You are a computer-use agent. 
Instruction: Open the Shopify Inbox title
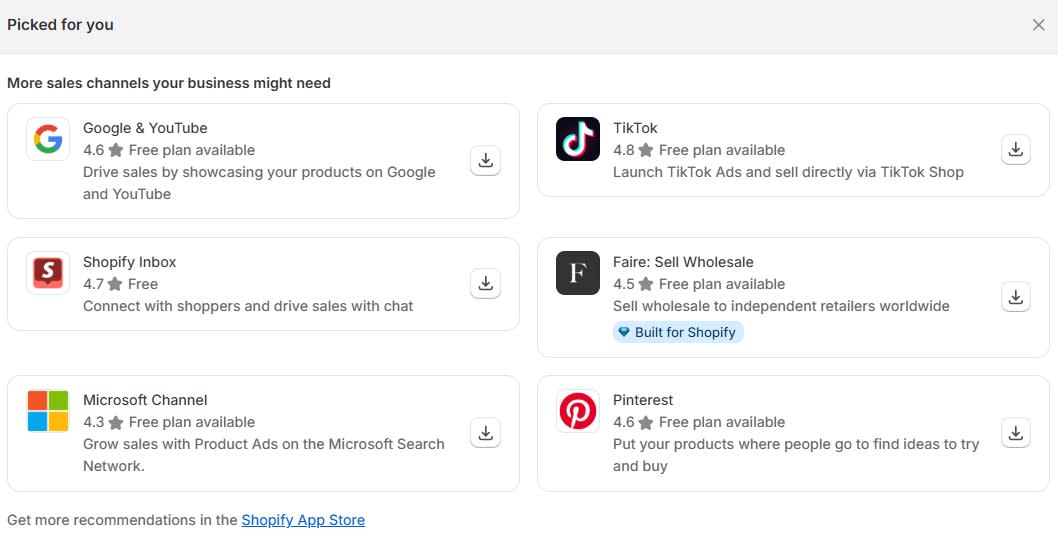click(129, 262)
